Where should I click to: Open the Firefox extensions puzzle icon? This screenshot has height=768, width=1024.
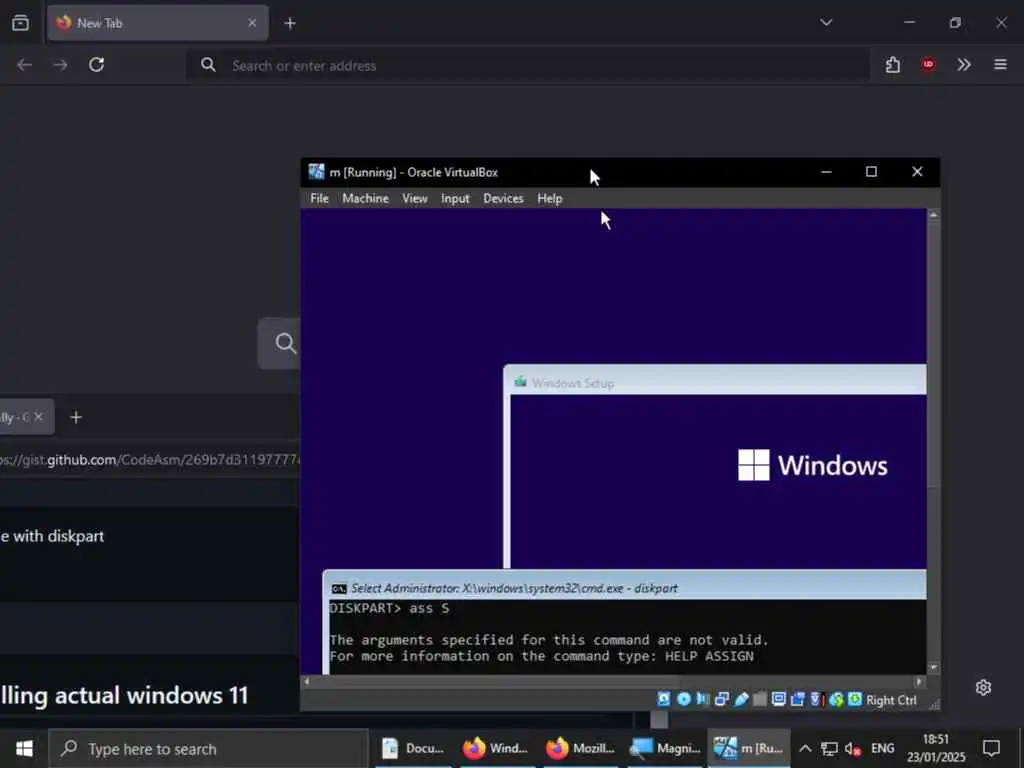(x=893, y=65)
